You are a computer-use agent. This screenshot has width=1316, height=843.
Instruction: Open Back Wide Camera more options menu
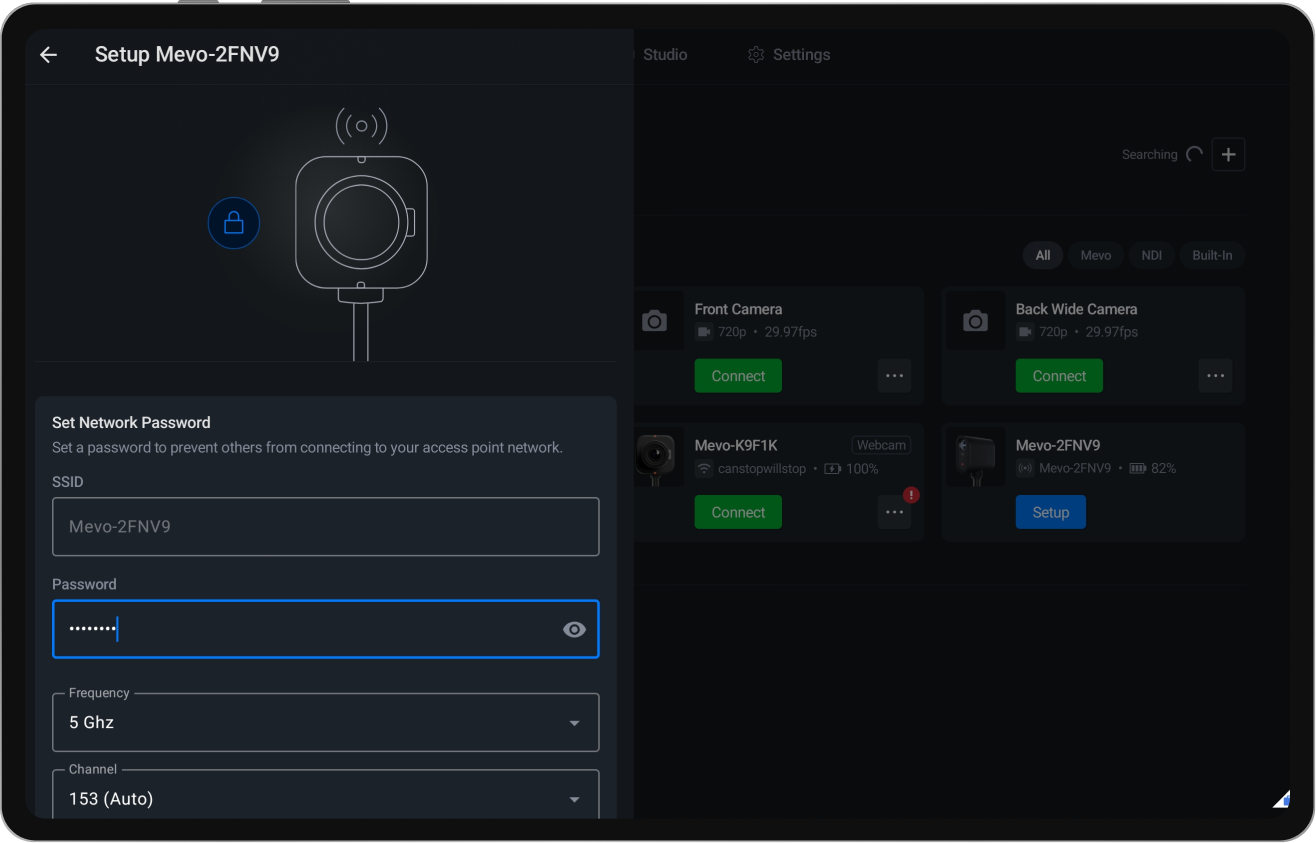pos(1215,376)
